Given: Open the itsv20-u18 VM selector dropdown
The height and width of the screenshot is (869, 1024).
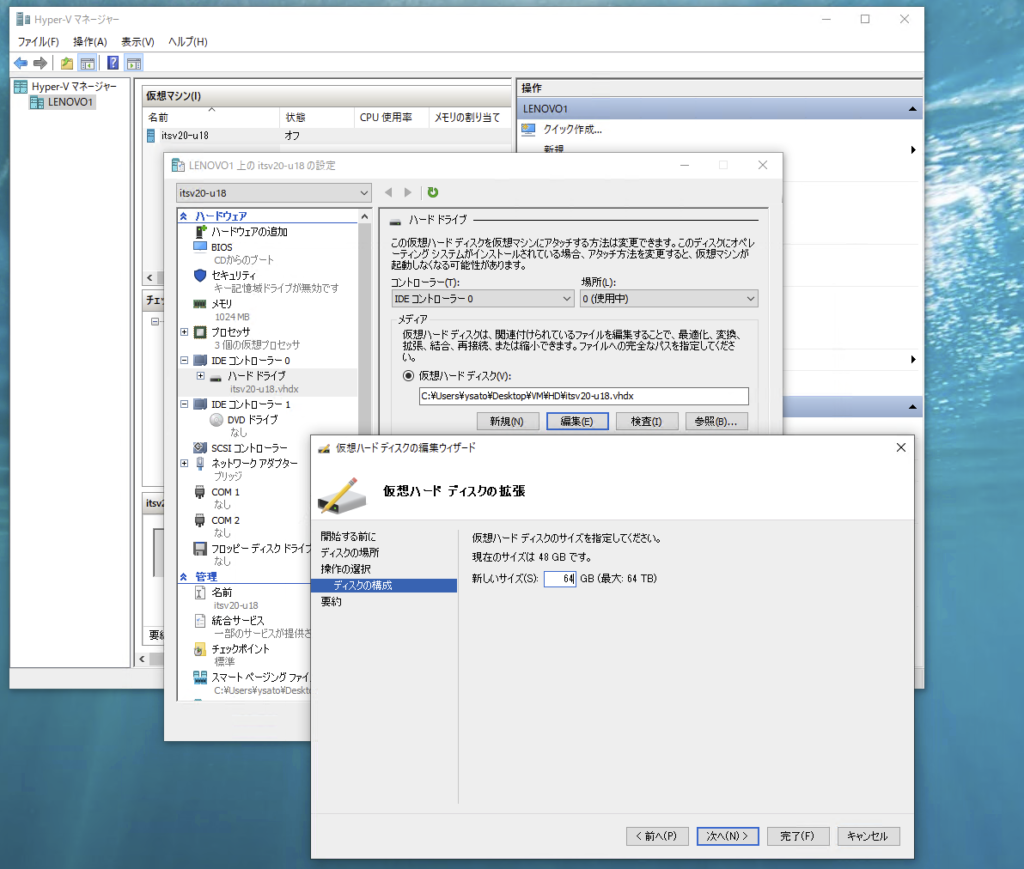Looking at the screenshot, I should 273,192.
